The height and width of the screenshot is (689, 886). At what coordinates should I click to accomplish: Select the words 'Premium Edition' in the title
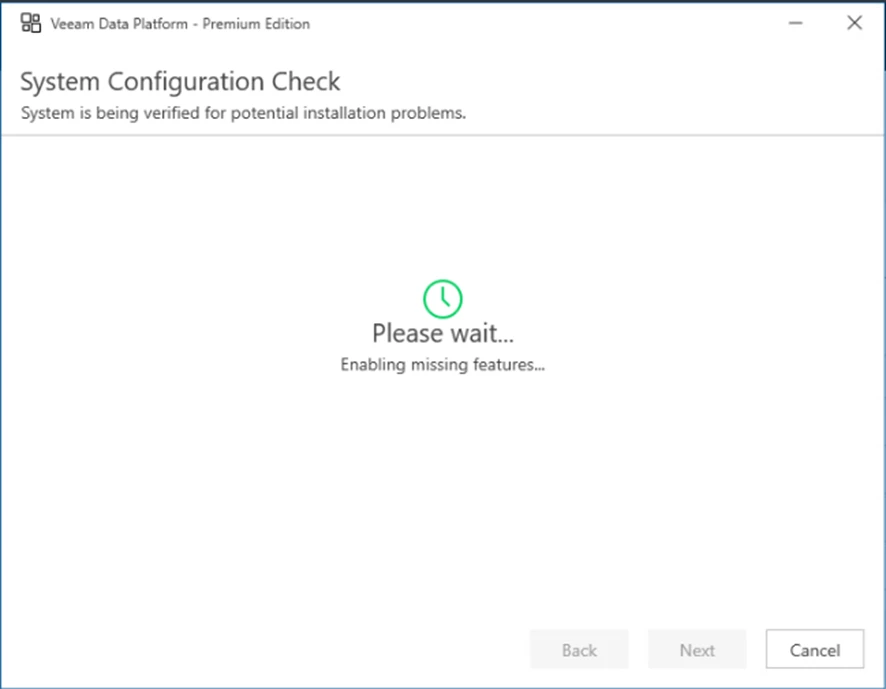[x=256, y=24]
